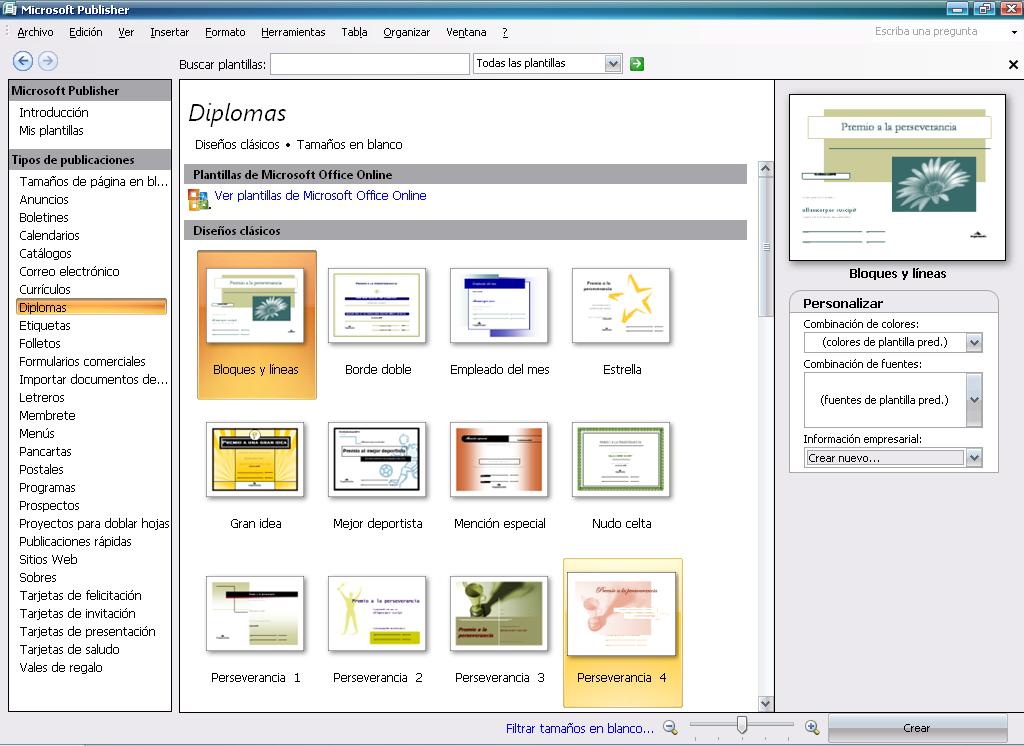This screenshot has height=746, width=1024.
Task: Click the Crear button
Action: pyautogui.click(x=917, y=728)
